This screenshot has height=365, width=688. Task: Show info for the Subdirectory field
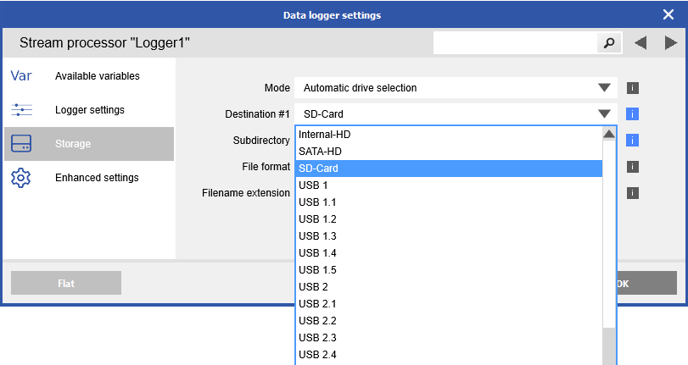point(632,140)
